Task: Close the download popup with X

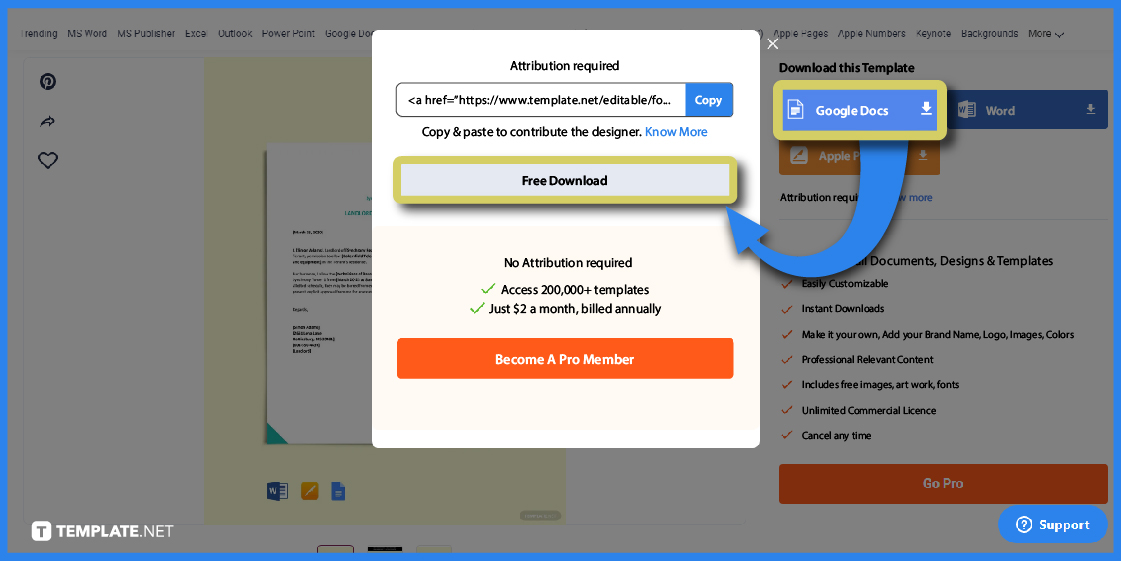Action: click(773, 44)
